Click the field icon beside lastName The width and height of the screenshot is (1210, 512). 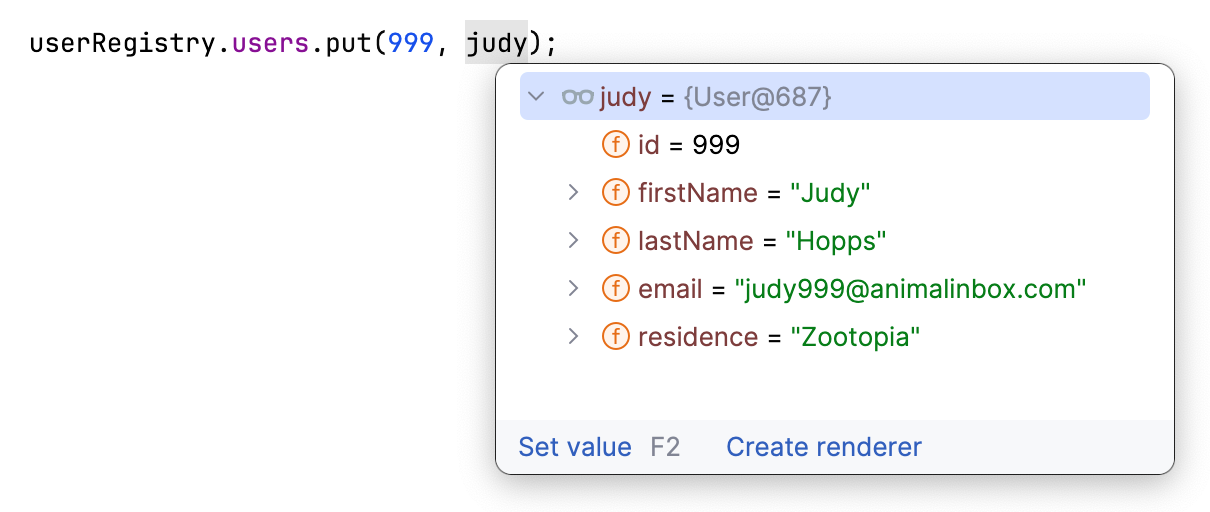click(x=616, y=240)
